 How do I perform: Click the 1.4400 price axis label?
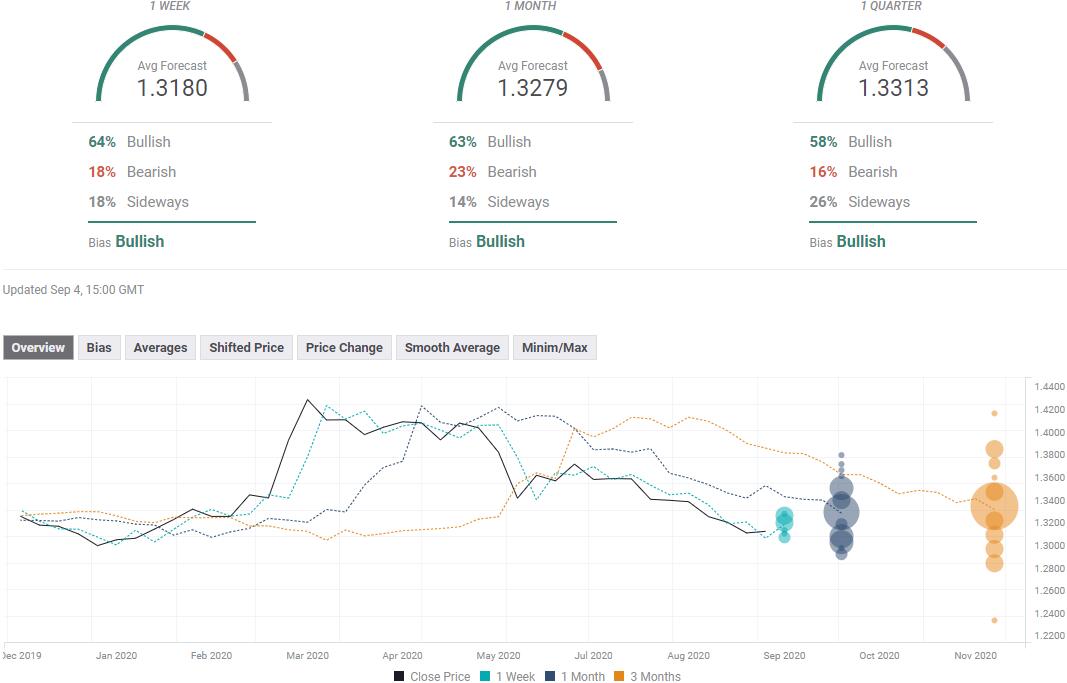(1049, 387)
